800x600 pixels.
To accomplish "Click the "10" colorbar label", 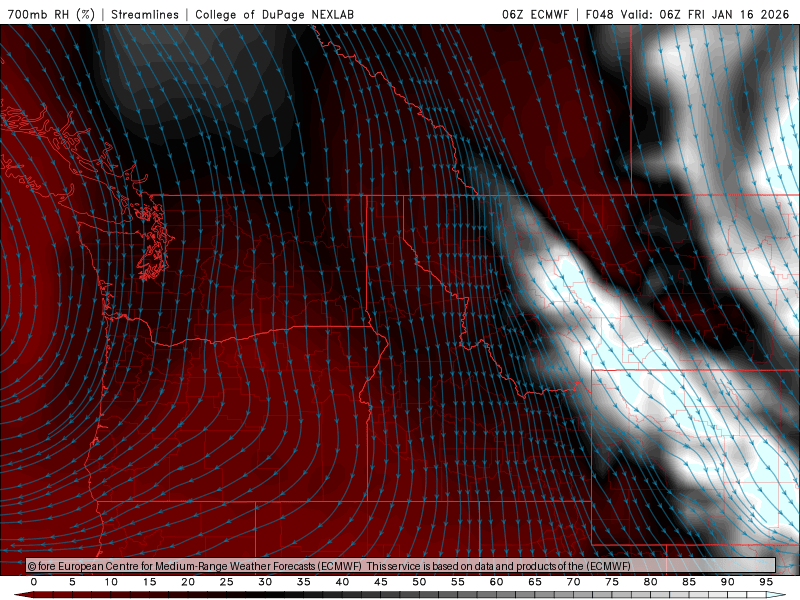I will click(x=111, y=582).
